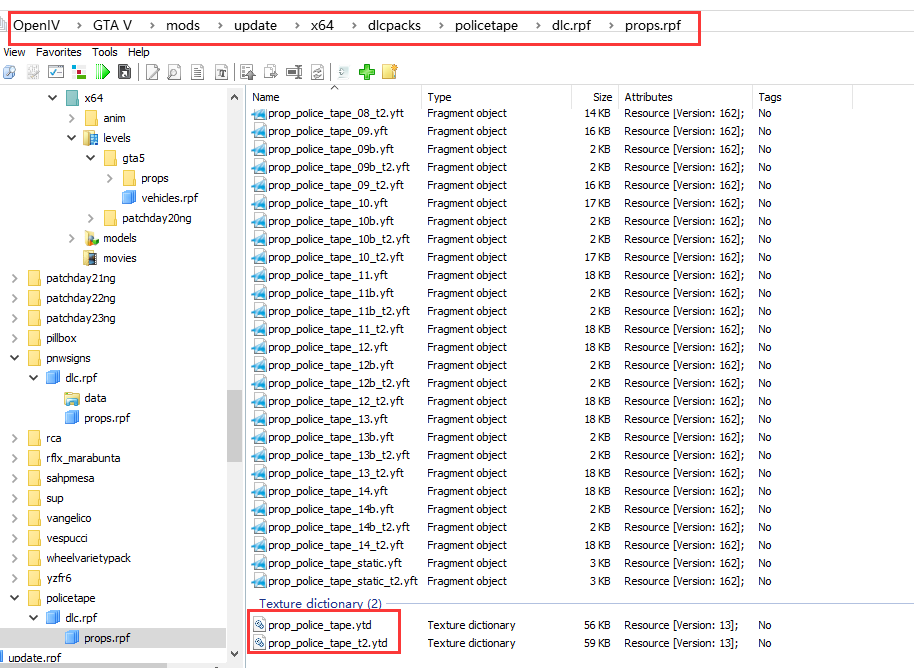Click the green plus add icon
914x668 pixels.
click(367, 72)
